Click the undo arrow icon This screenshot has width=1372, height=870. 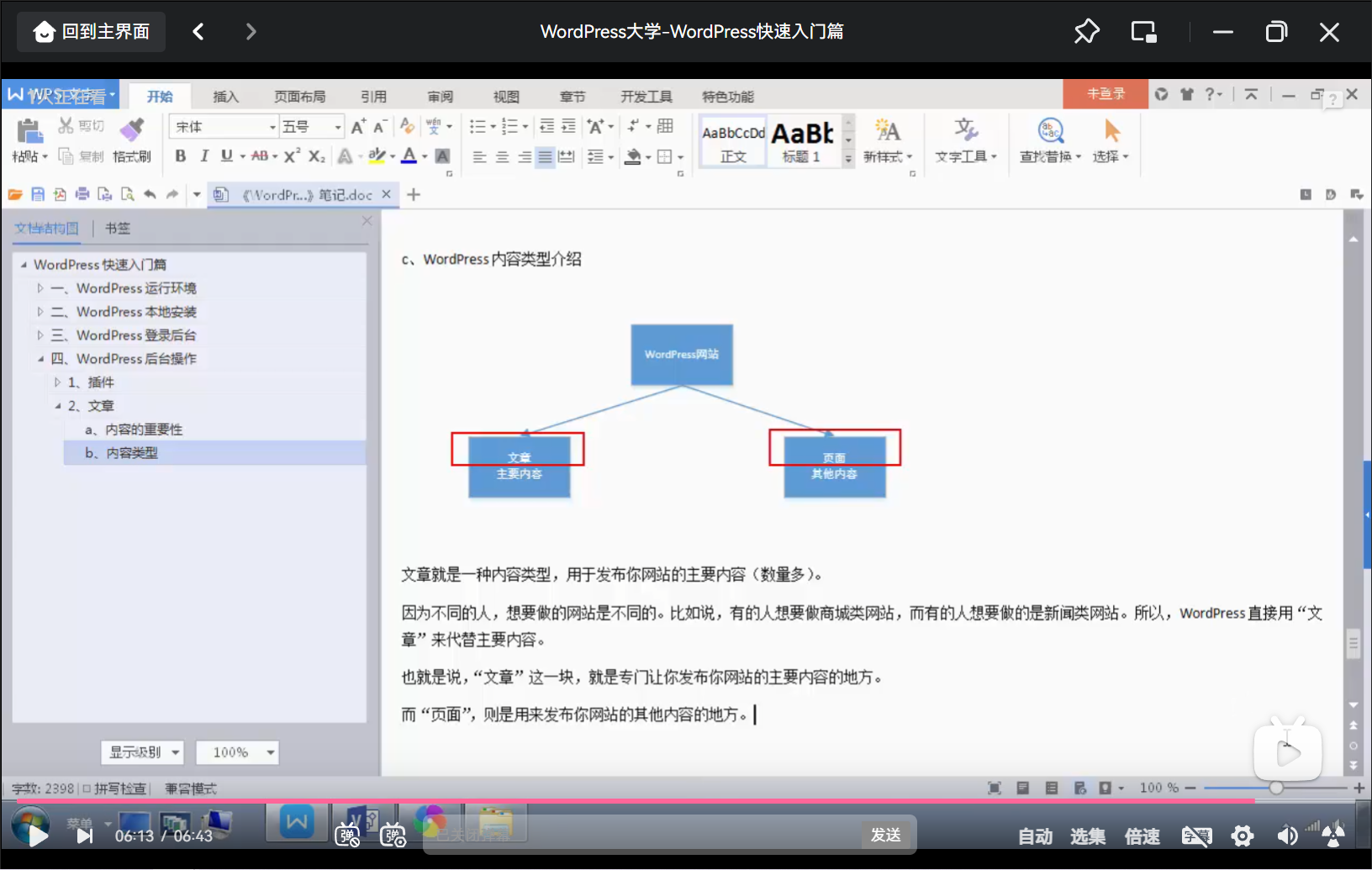(150, 195)
